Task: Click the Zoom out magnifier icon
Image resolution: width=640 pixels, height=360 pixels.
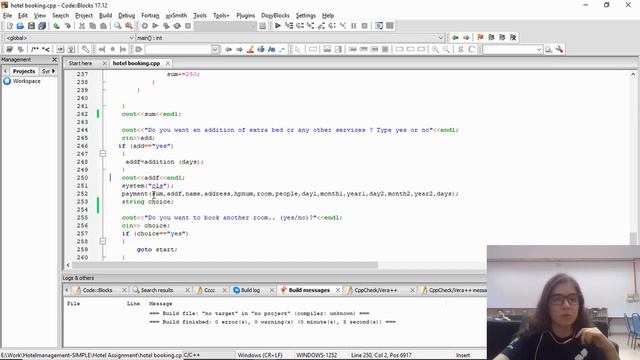Action: (447, 49)
